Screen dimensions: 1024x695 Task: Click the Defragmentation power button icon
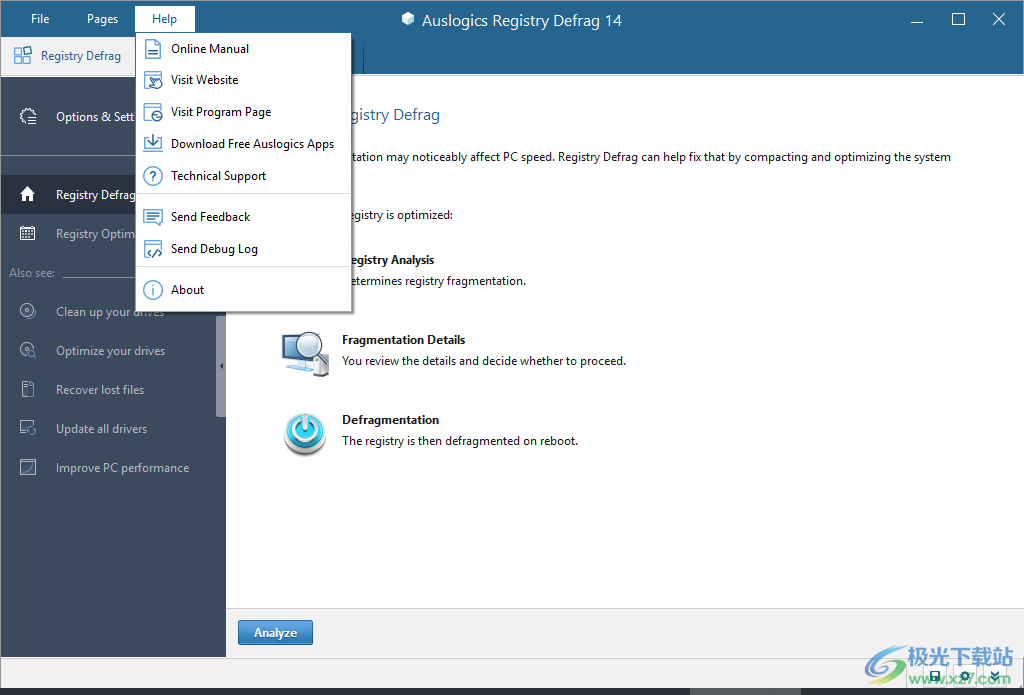[305, 434]
